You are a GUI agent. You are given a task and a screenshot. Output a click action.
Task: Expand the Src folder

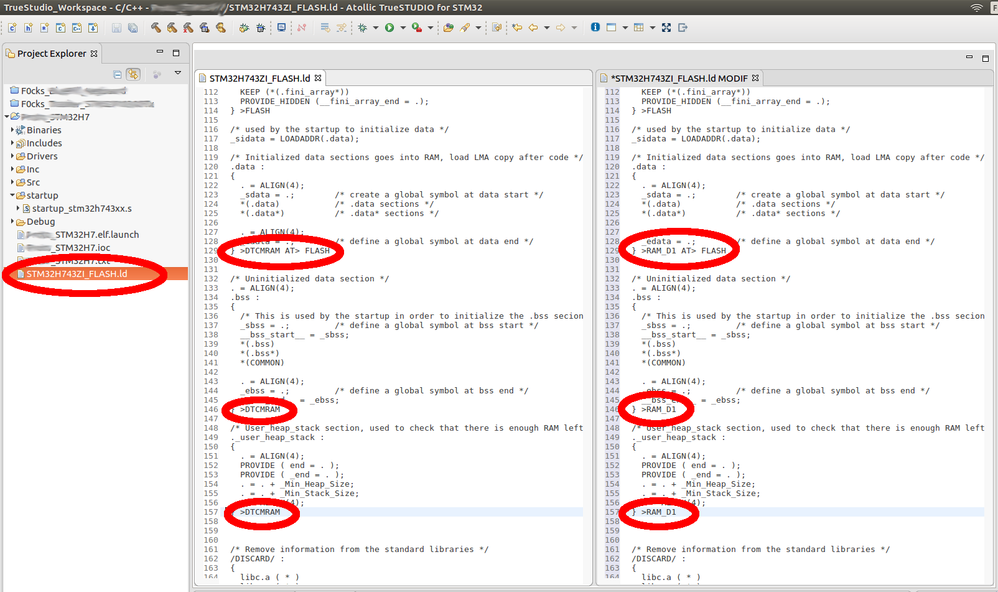pyautogui.click(x=12, y=182)
